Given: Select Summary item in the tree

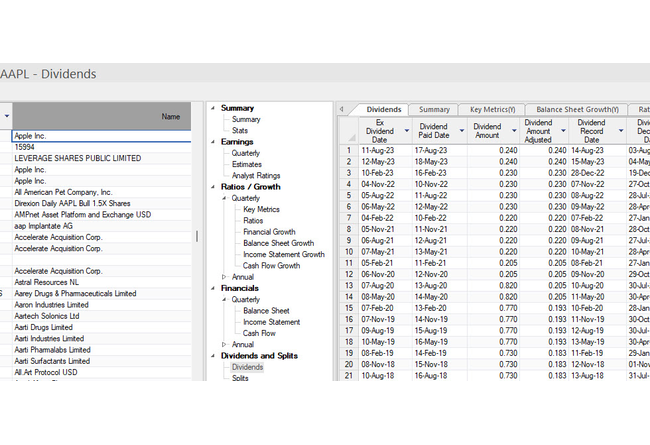Looking at the screenshot, I should (246, 119).
